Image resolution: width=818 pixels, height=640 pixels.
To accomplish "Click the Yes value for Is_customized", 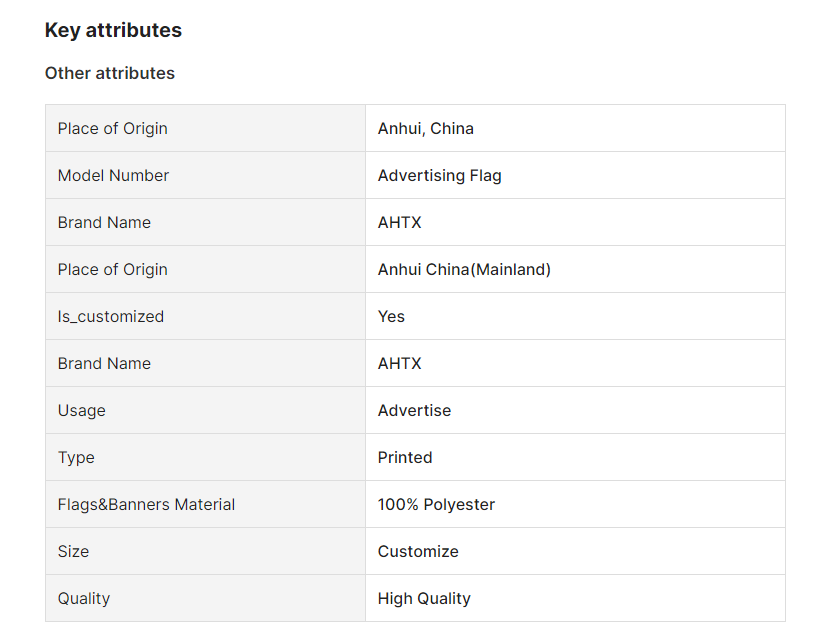I will pos(391,316).
